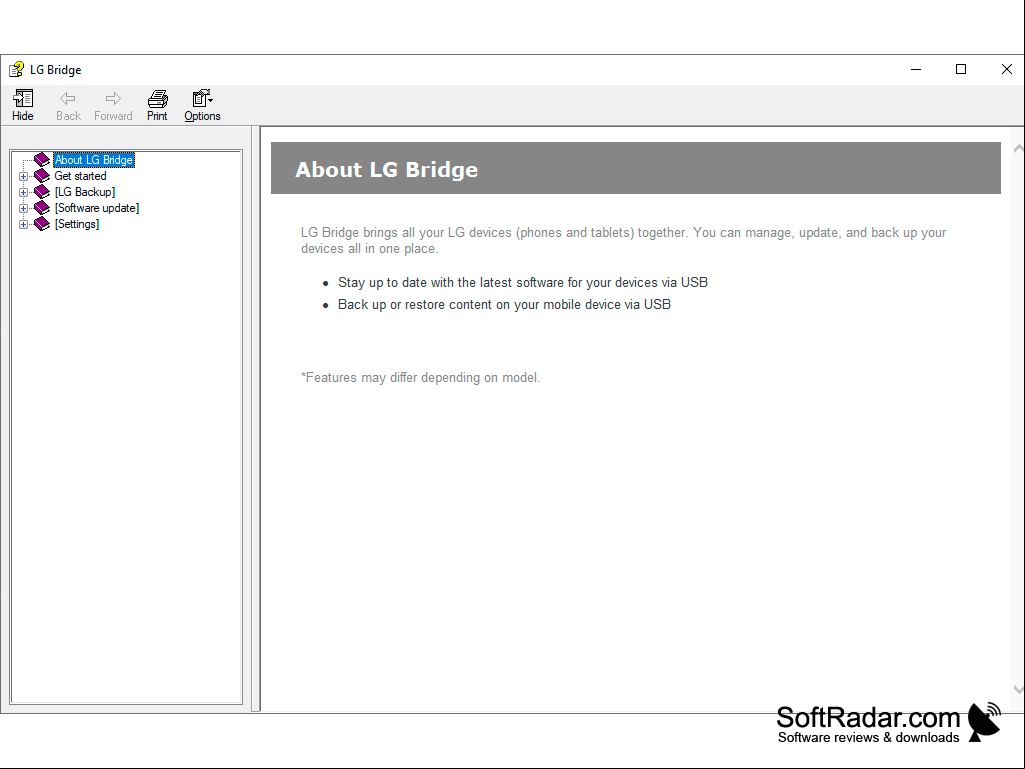The image size is (1025, 769).
Task: Click the content pane scroll up arrow
Action: tap(1018, 149)
